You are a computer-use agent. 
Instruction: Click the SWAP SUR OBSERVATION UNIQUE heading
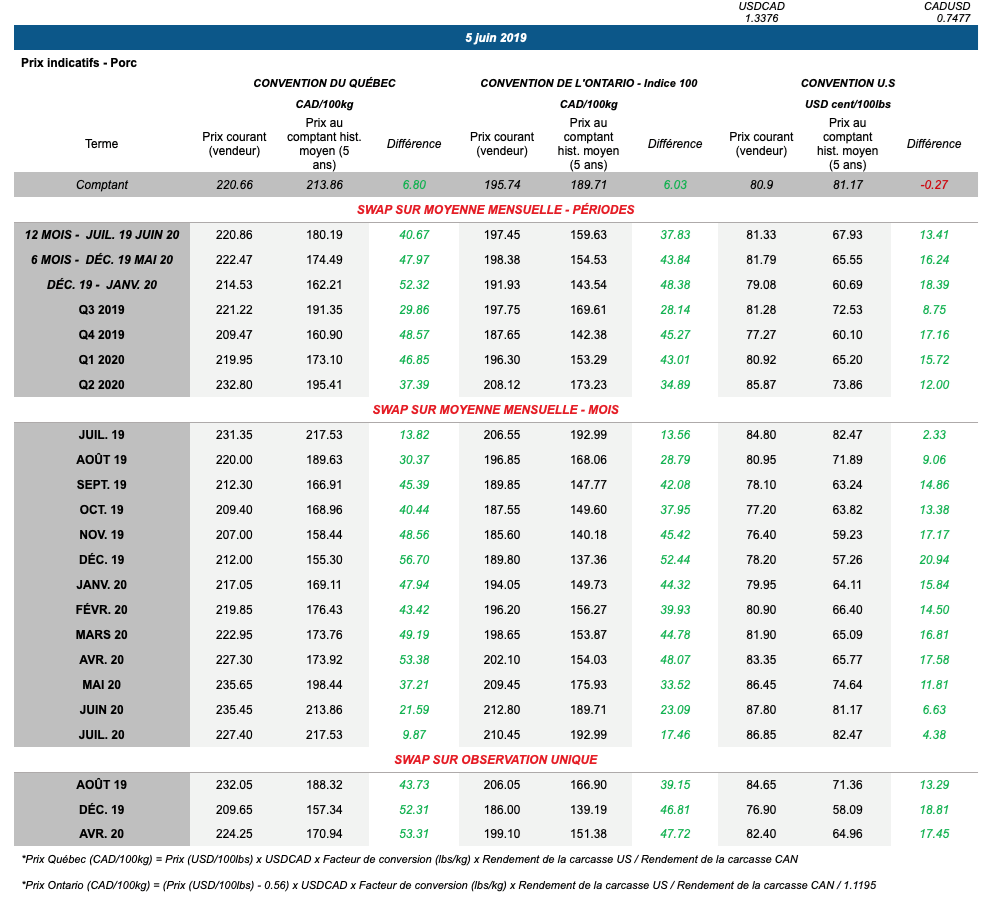(495, 760)
